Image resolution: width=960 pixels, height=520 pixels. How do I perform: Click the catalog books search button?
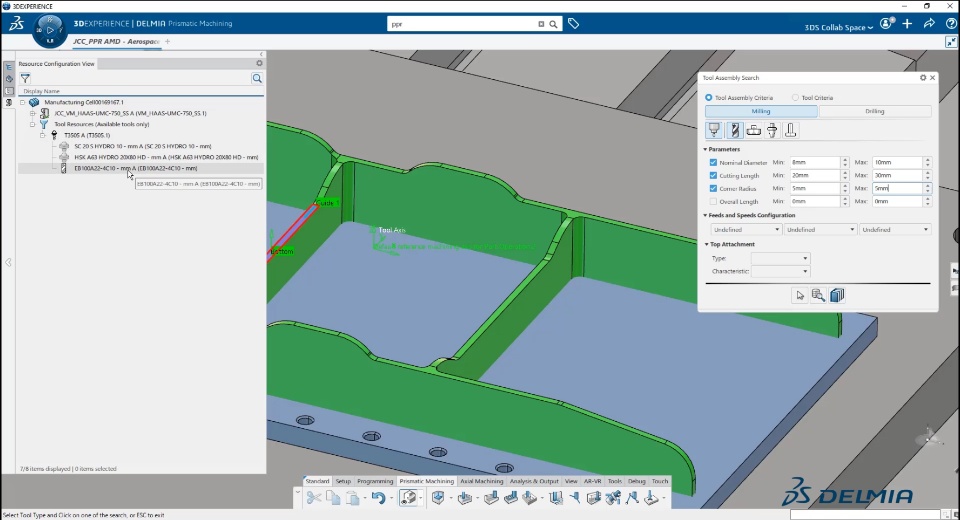(837, 295)
